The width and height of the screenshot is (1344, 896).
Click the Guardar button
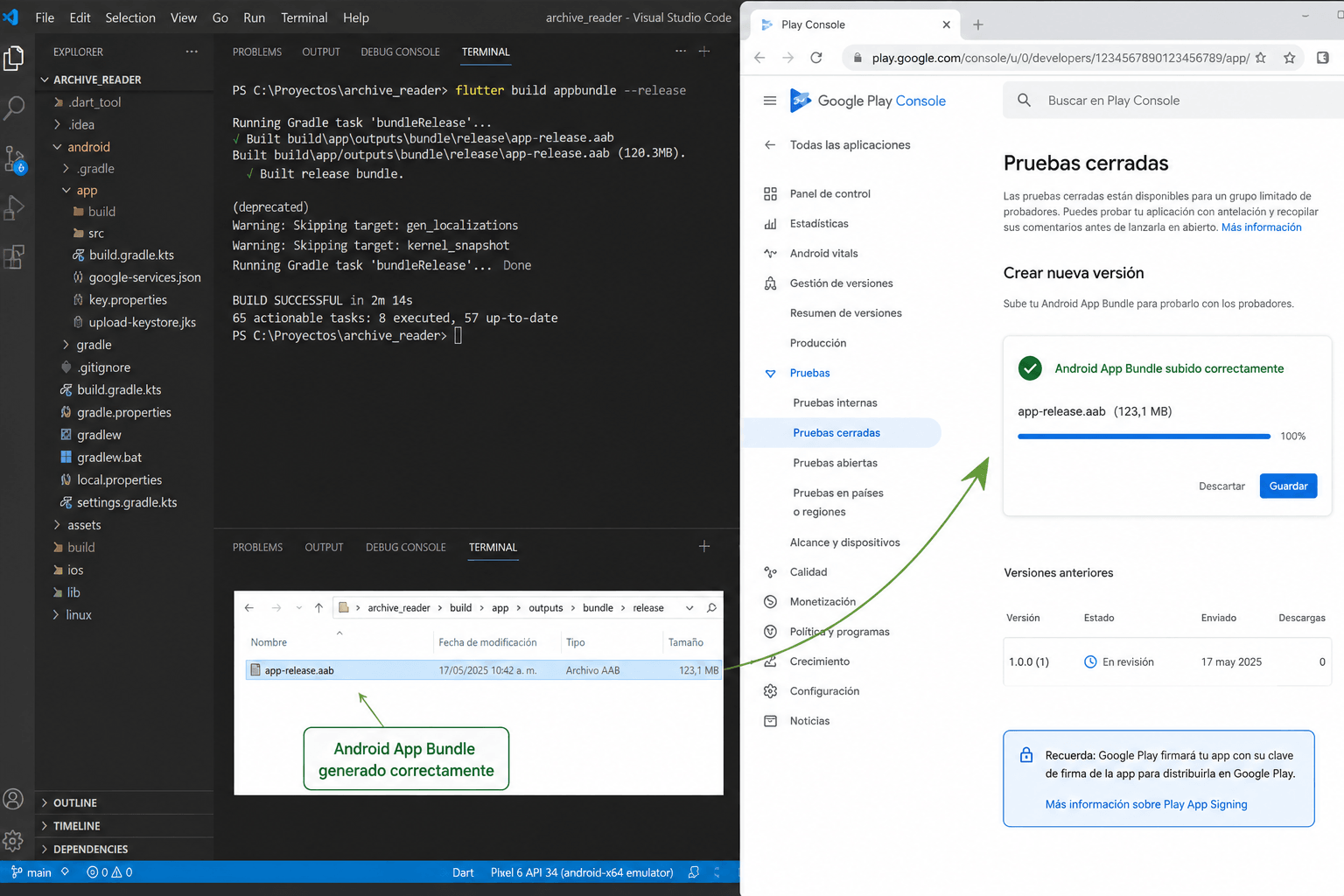pyautogui.click(x=1288, y=486)
